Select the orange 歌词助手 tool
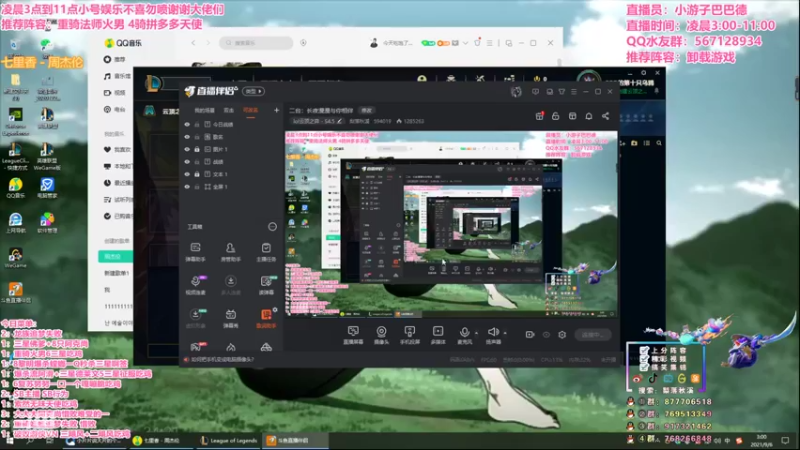This screenshot has height=450, width=800. click(266, 318)
